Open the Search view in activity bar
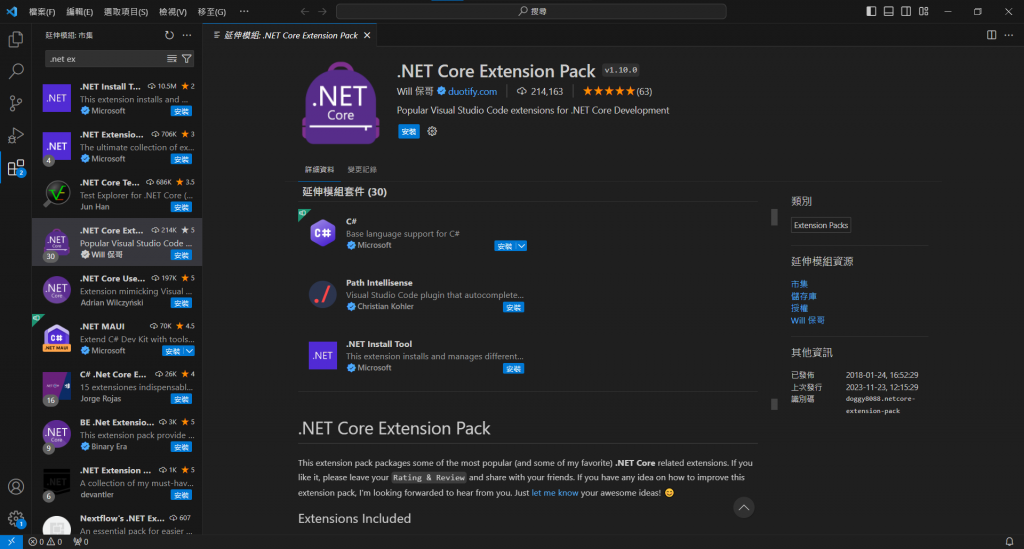Image resolution: width=1024 pixels, height=549 pixels. click(x=16, y=72)
